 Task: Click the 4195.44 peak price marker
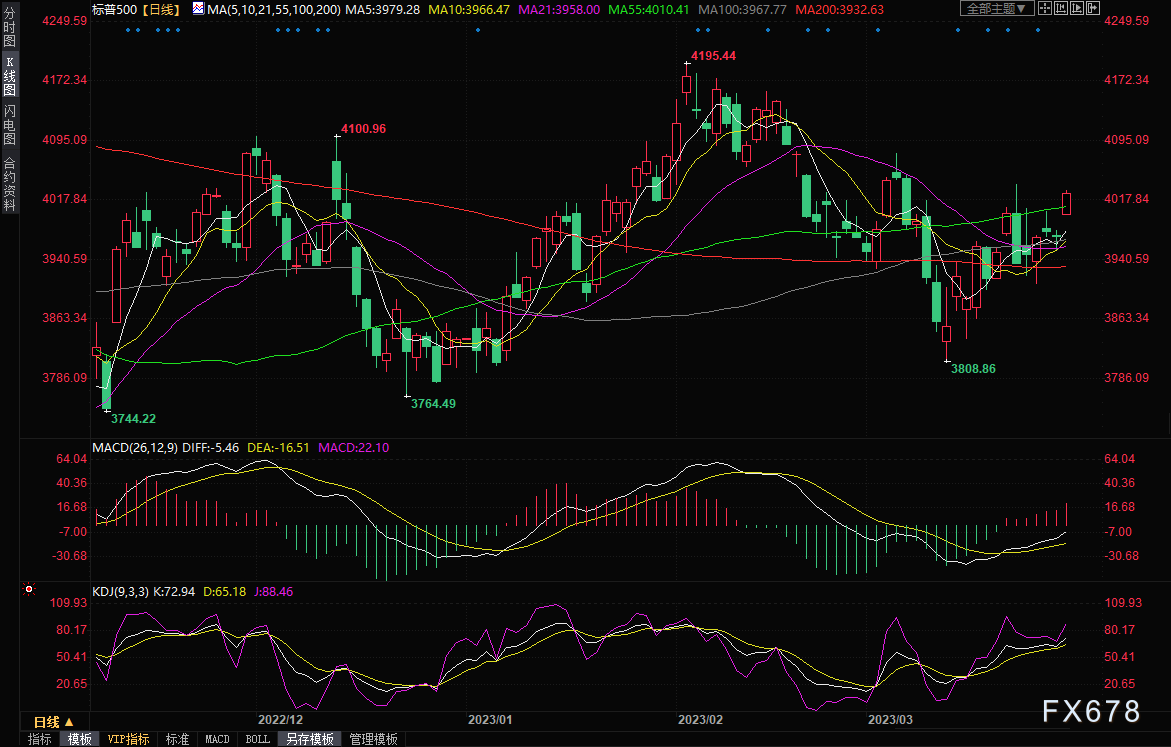[x=713, y=56]
